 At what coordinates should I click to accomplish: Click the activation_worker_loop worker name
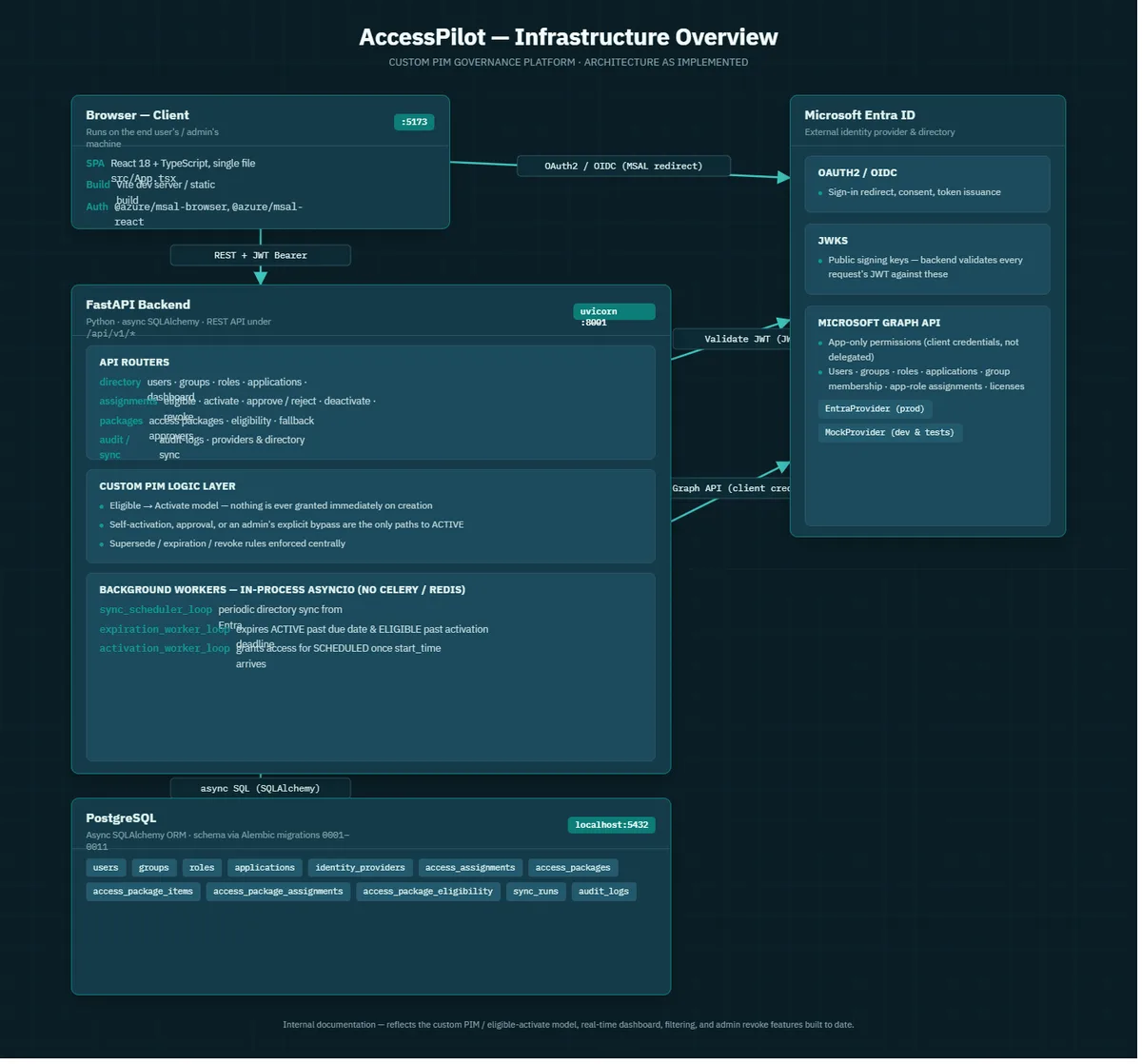tap(165, 648)
